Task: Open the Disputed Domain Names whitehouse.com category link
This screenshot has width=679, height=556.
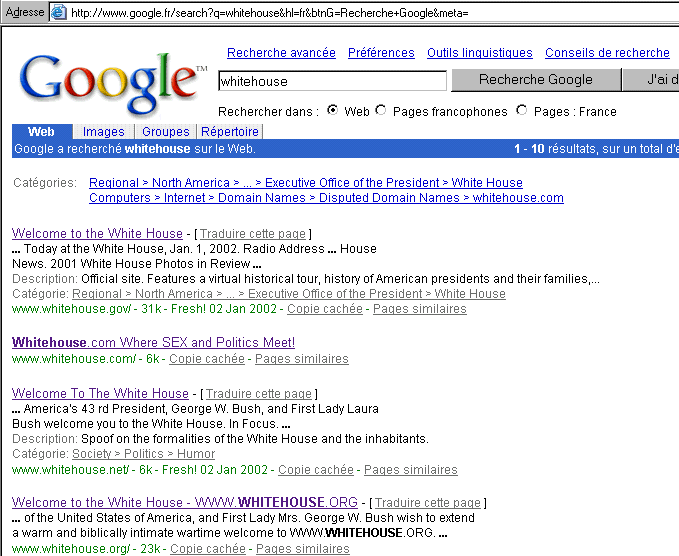Action: point(327,198)
